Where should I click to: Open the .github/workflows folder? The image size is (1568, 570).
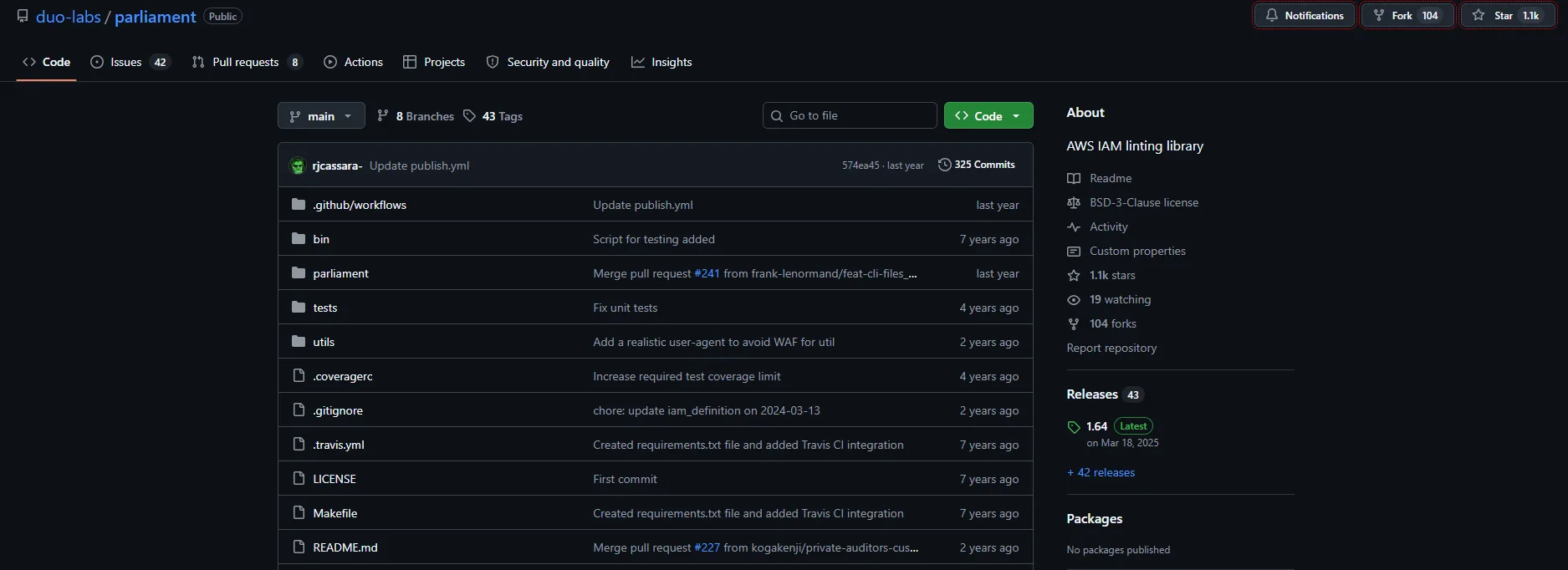click(360, 205)
